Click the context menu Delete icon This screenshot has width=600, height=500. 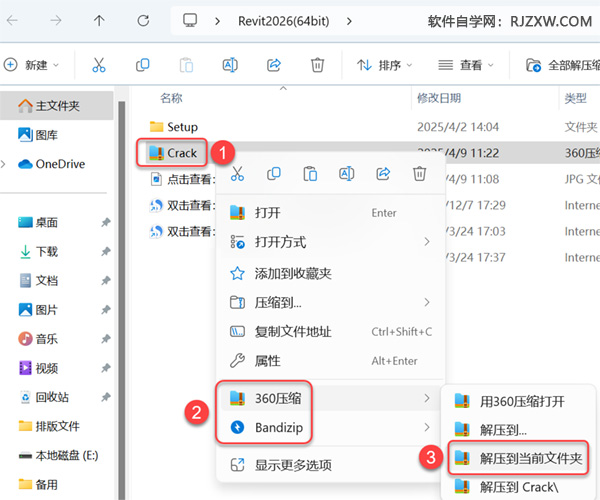coord(419,174)
